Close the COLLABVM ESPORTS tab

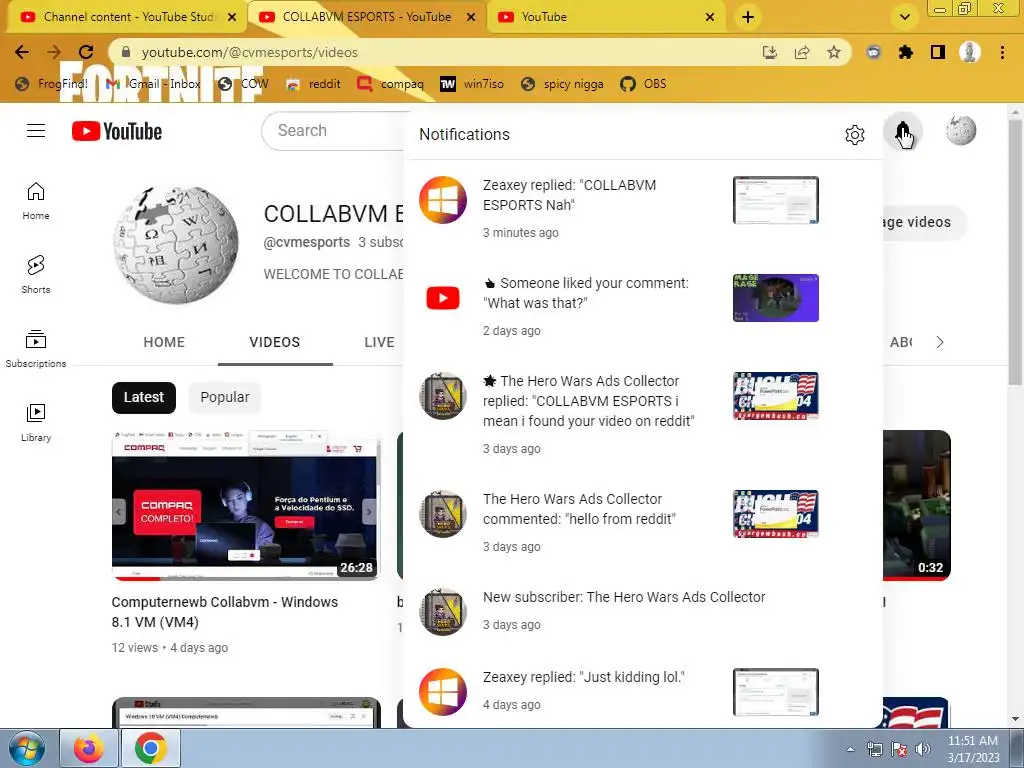[471, 17]
